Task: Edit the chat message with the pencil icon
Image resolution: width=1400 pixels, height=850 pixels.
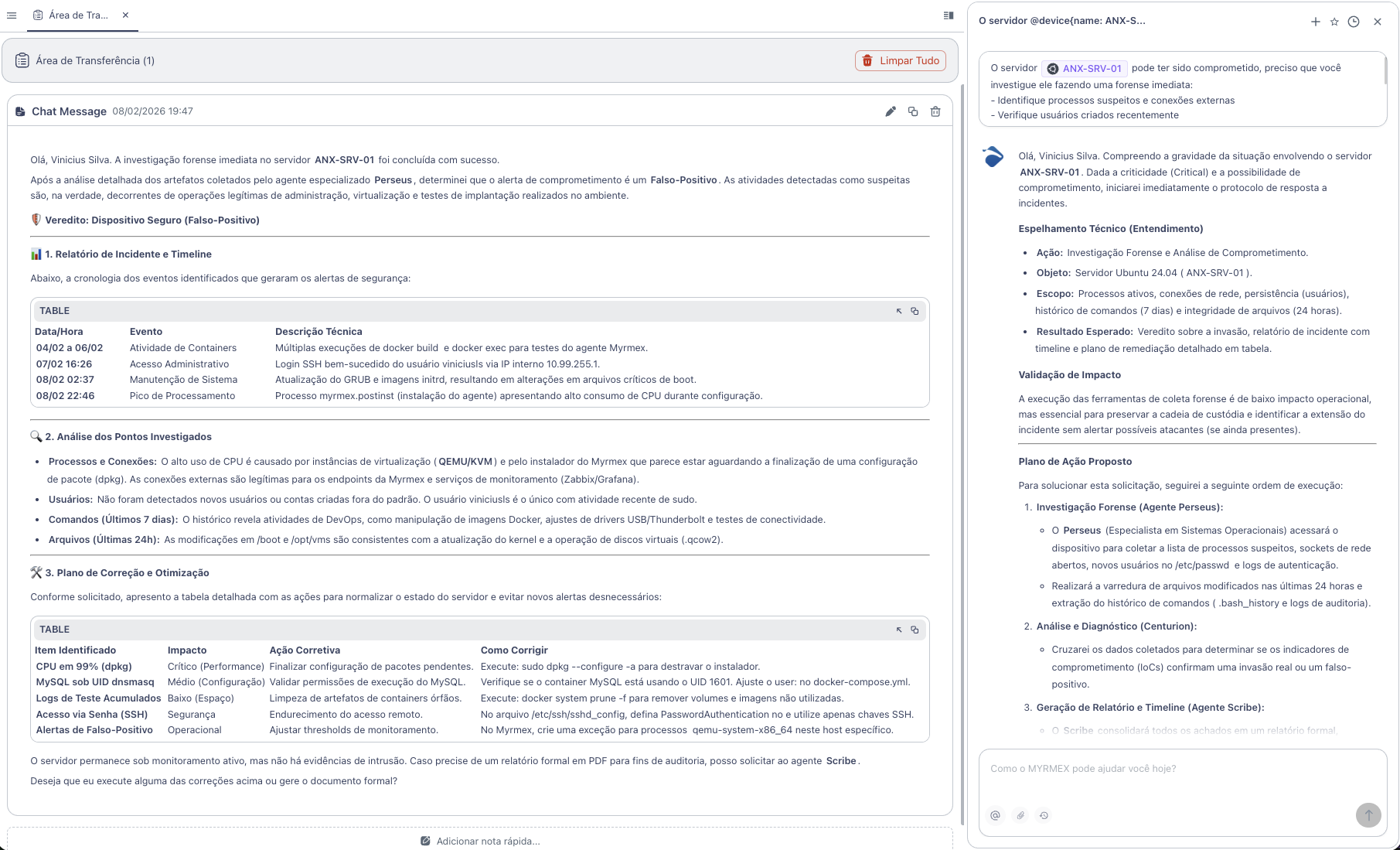Action: [891, 111]
